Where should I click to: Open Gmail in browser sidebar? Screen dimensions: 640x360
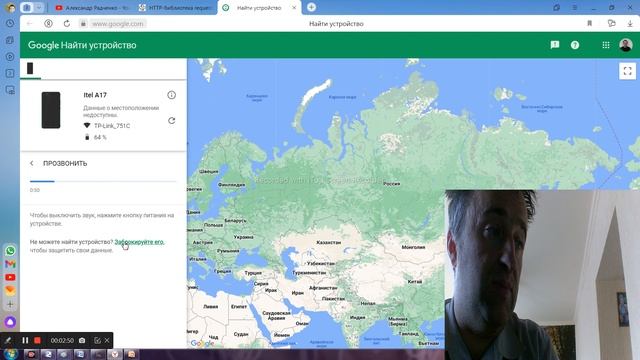coord(10,264)
